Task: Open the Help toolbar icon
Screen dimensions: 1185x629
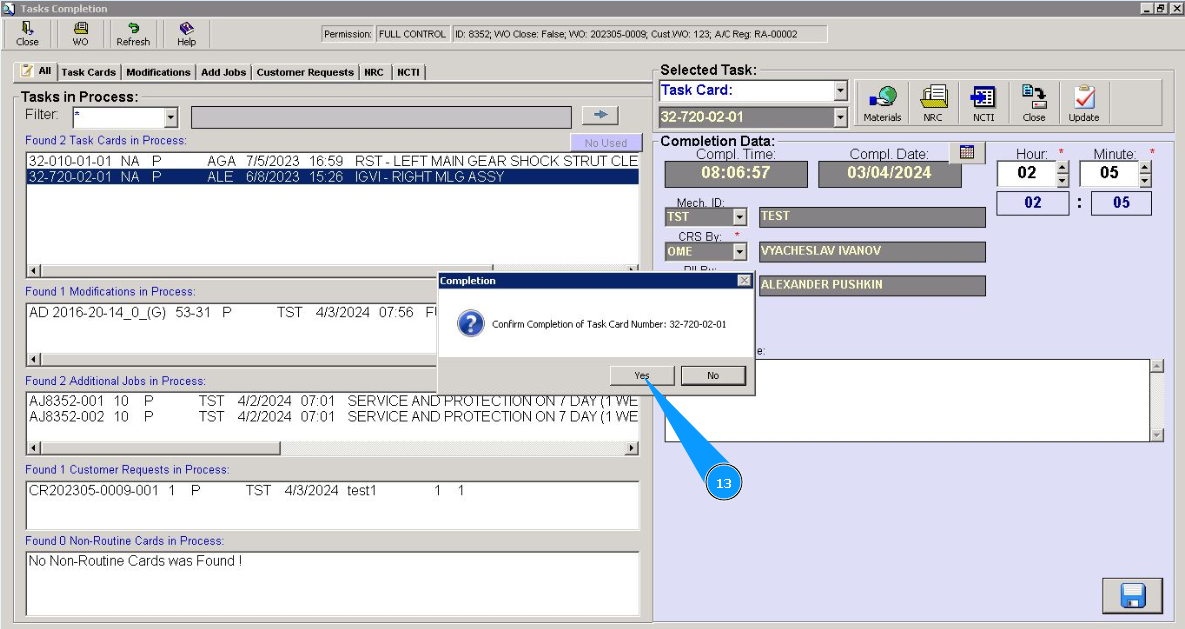Action: [186, 33]
